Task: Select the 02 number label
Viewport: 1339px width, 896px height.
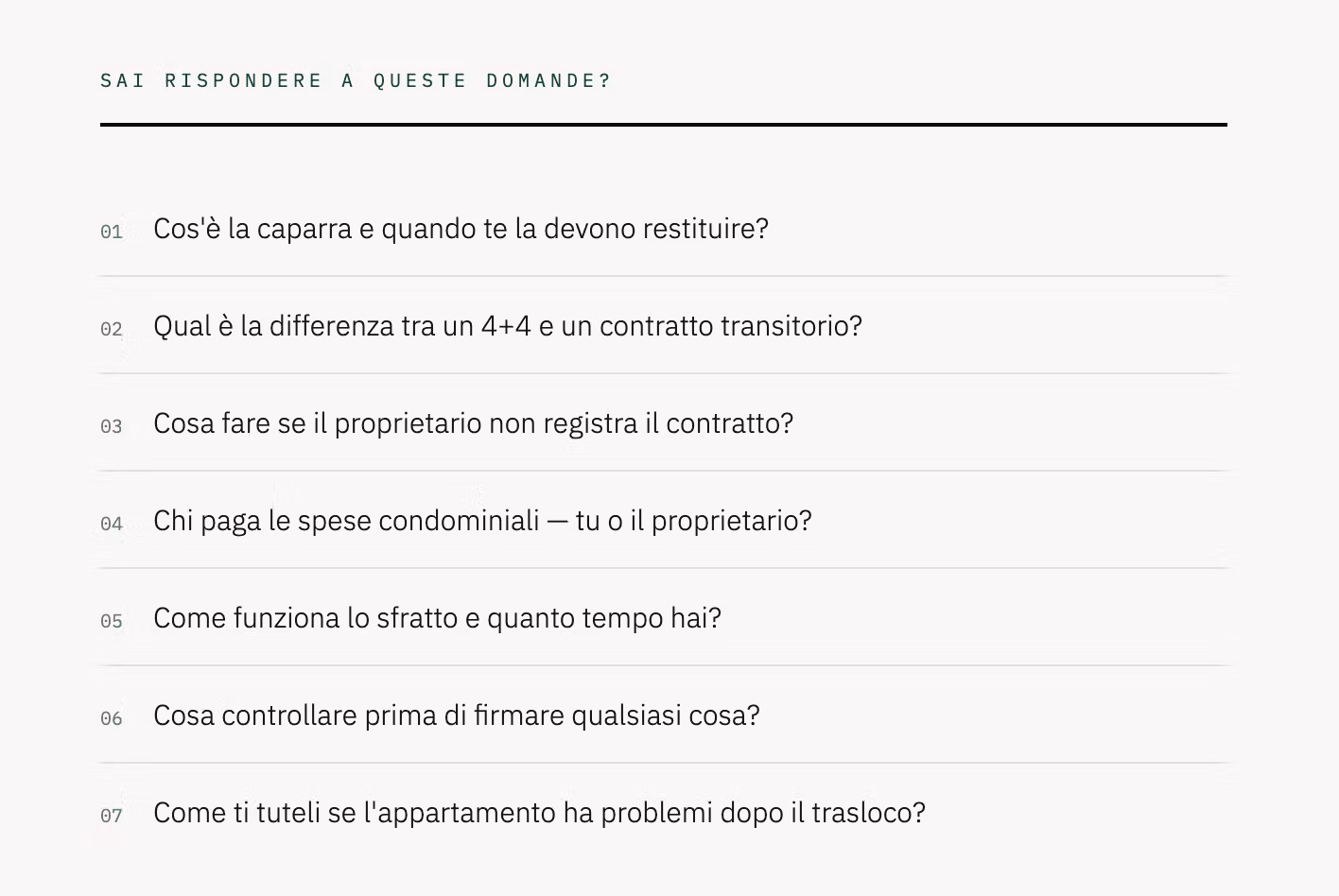Action: click(x=112, y=329)
